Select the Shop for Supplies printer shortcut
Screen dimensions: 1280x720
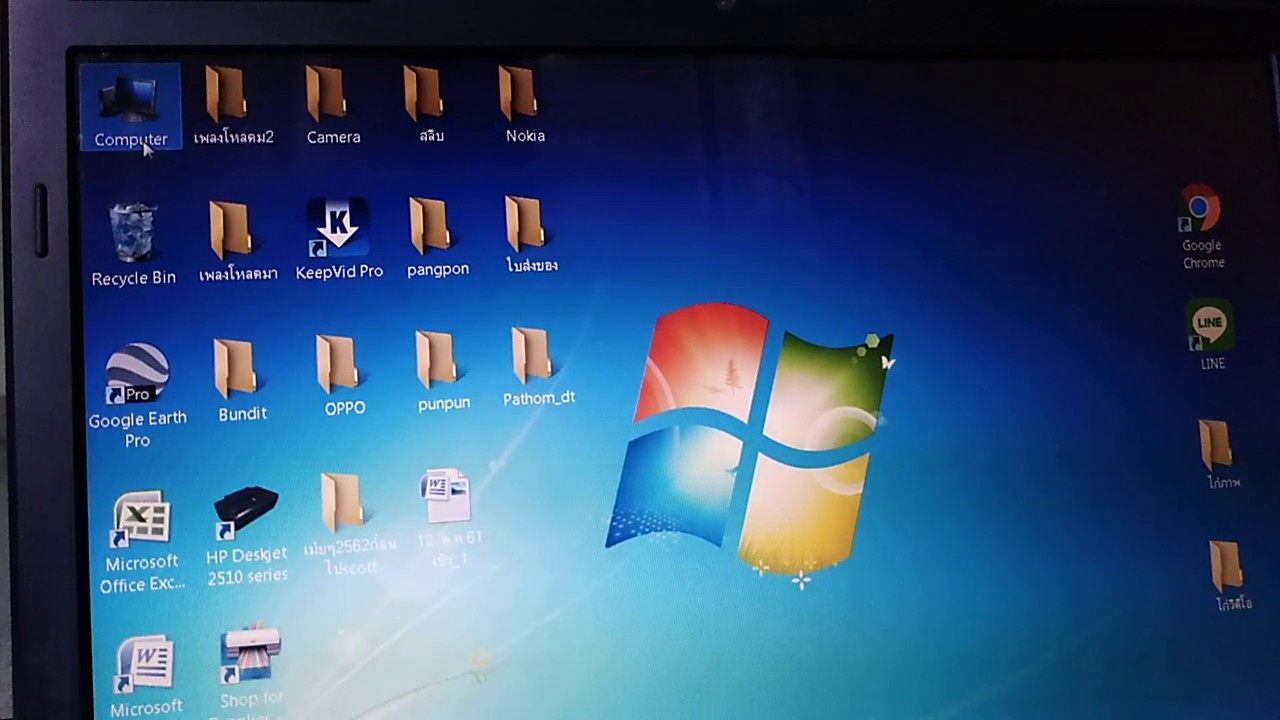click(250, 671)
